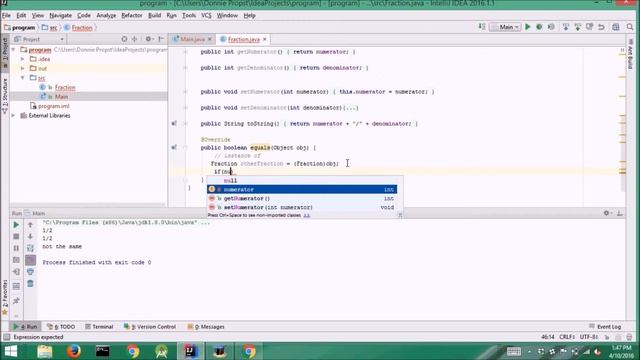Expand the out folder node
640x360 pixels.
23,69
